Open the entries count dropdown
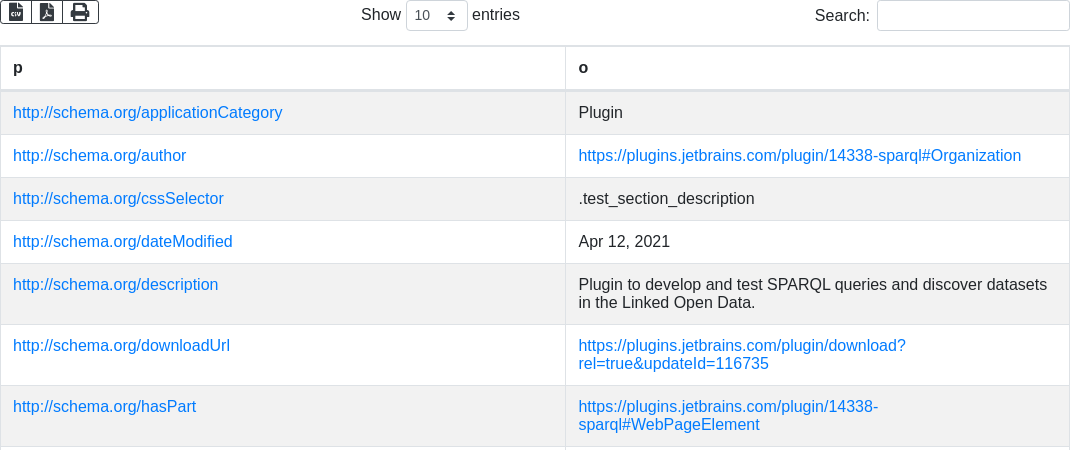Viewport: 1070px width, 450px height. pyautogui.click(x=437, y=15)
